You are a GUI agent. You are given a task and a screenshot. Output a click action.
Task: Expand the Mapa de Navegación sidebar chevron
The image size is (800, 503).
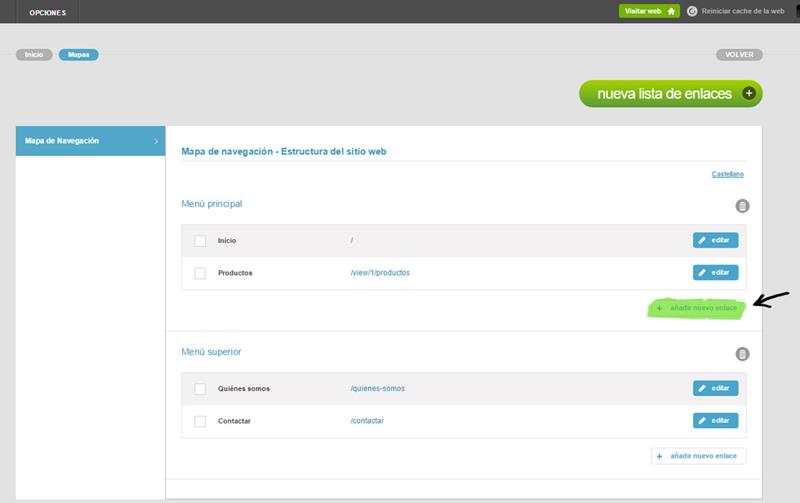(x=156, y=141)
